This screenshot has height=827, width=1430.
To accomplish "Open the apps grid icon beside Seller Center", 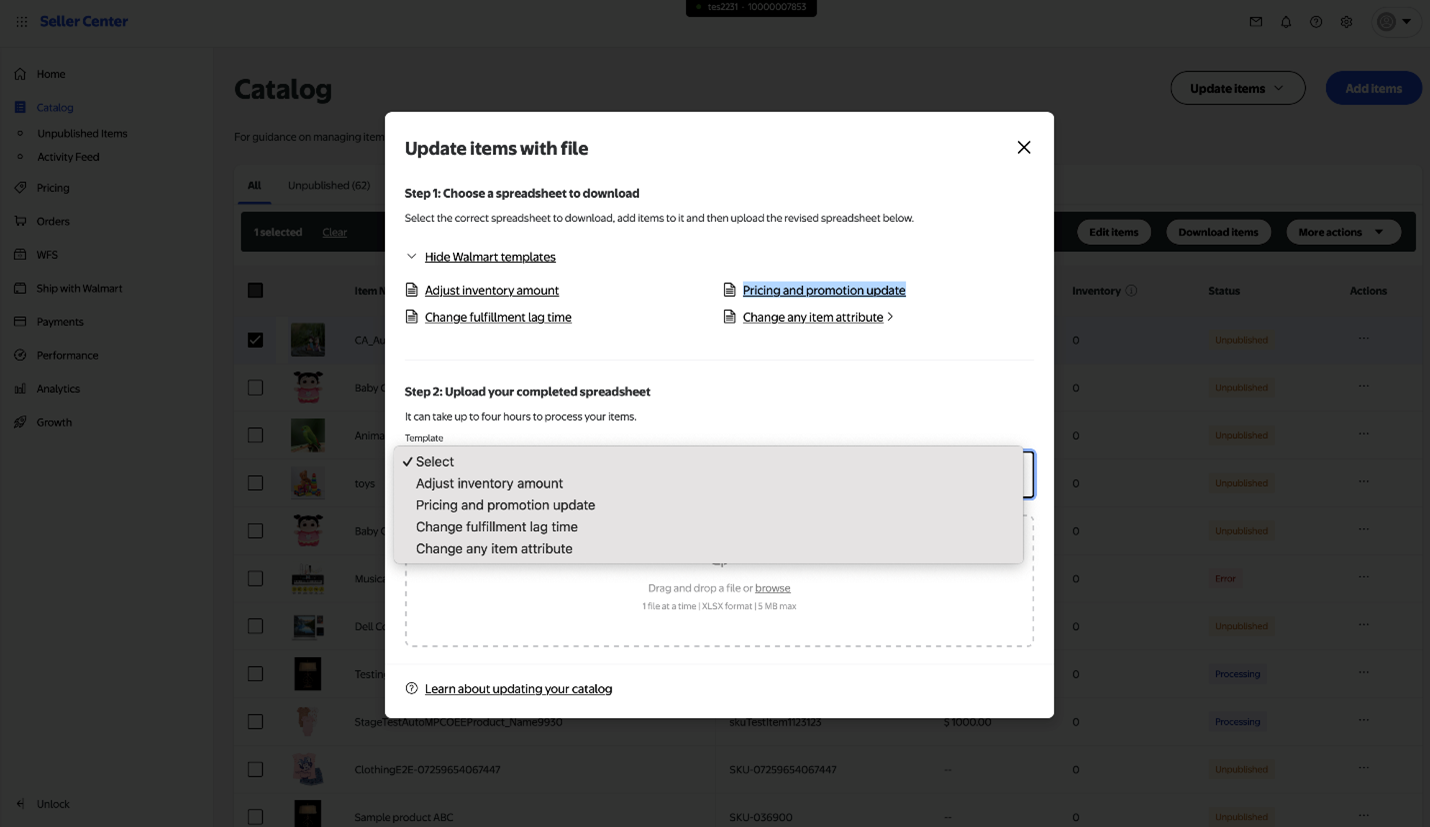I will pos(22,22).
